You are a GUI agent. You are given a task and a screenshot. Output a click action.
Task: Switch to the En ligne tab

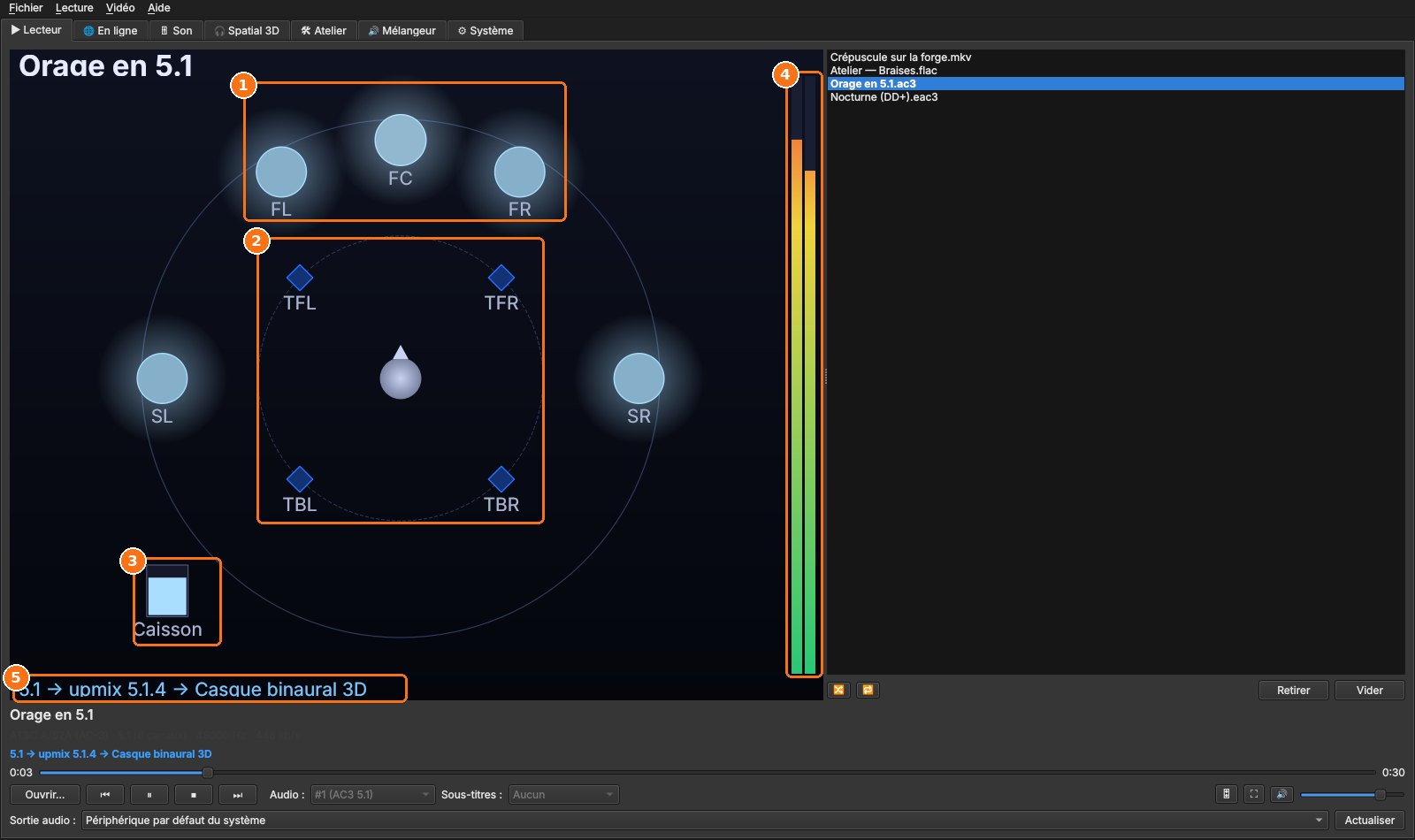[x=111, y=31]
